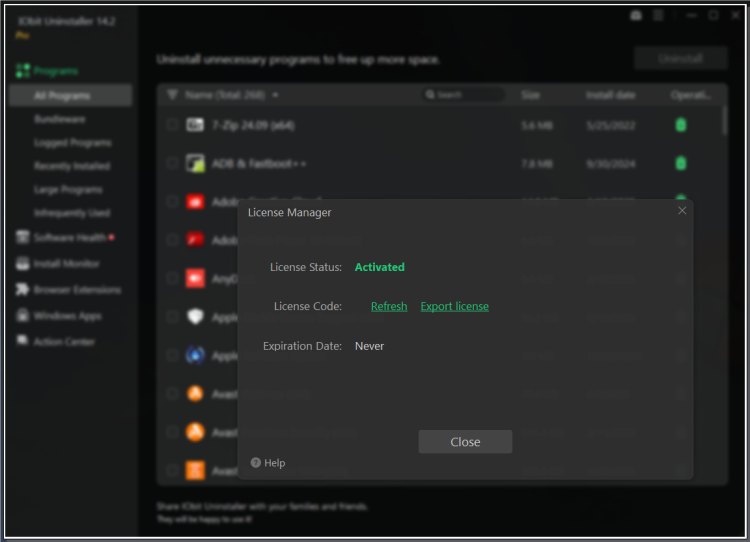Open the toolbox icon in the title bar
The height and width of the screenshot is (542, 750).
tap(636, 15)
